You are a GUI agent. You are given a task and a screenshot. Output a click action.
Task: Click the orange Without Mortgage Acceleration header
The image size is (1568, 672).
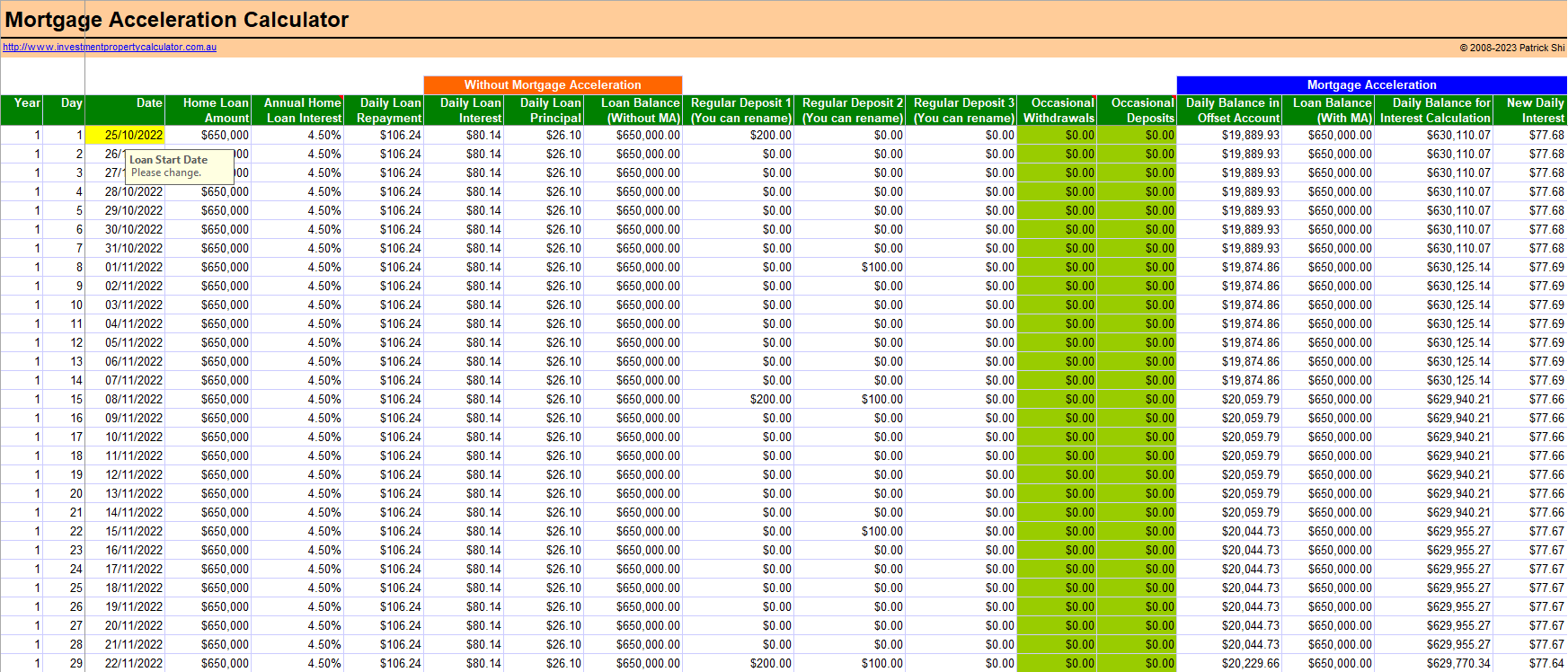pyautogui.click(x=553, y=84)
